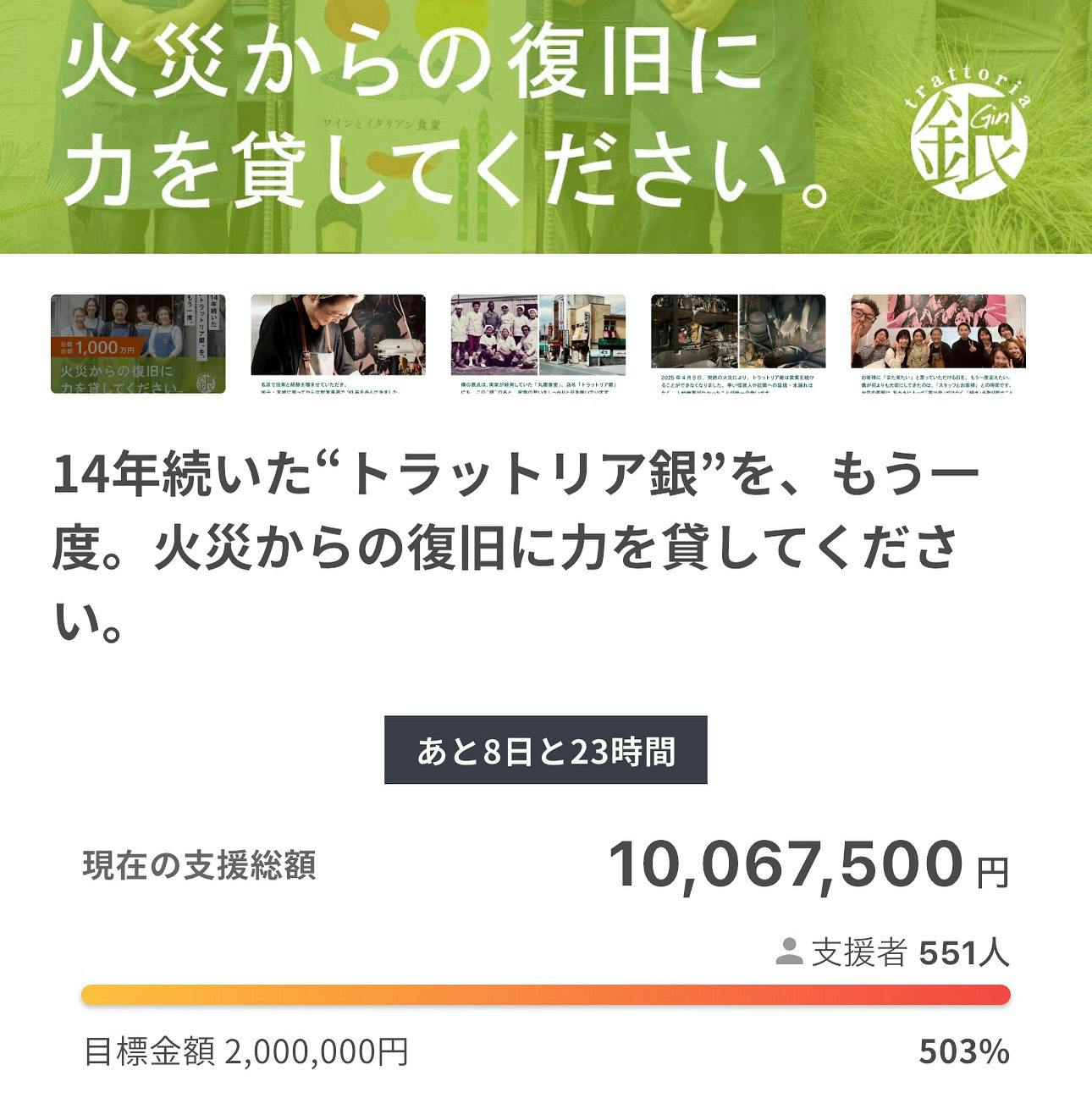Viewport: 1092px width, 1098px height.
Task: Select the total amount 10,067,500
Action: (786, 864)
